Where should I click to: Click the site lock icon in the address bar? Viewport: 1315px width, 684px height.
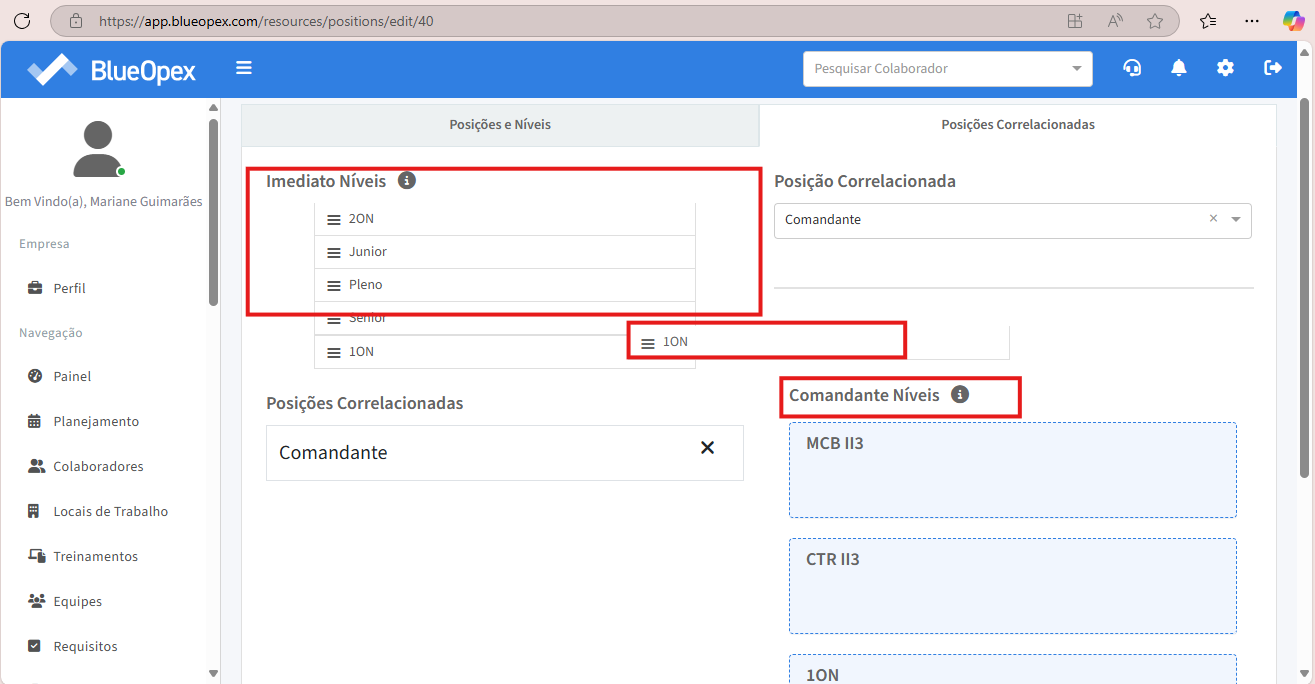[74, 21]
